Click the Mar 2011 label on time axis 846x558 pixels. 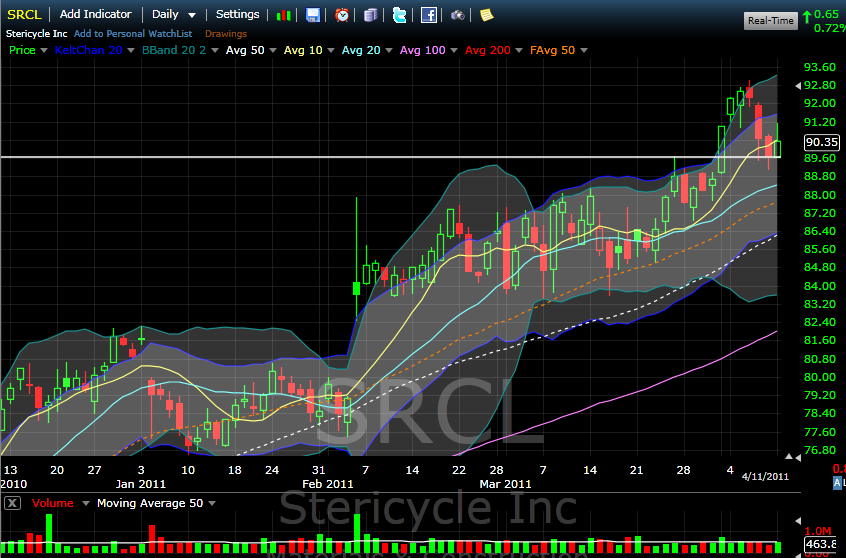pyautogui.click(x=505, y=484)
